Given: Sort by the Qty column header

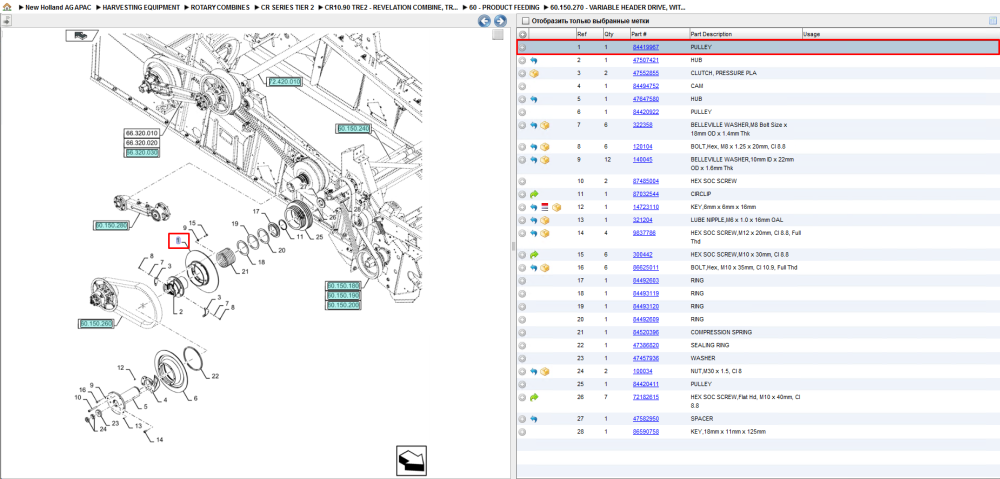Looking at the screenshot, I should [608, 34].
